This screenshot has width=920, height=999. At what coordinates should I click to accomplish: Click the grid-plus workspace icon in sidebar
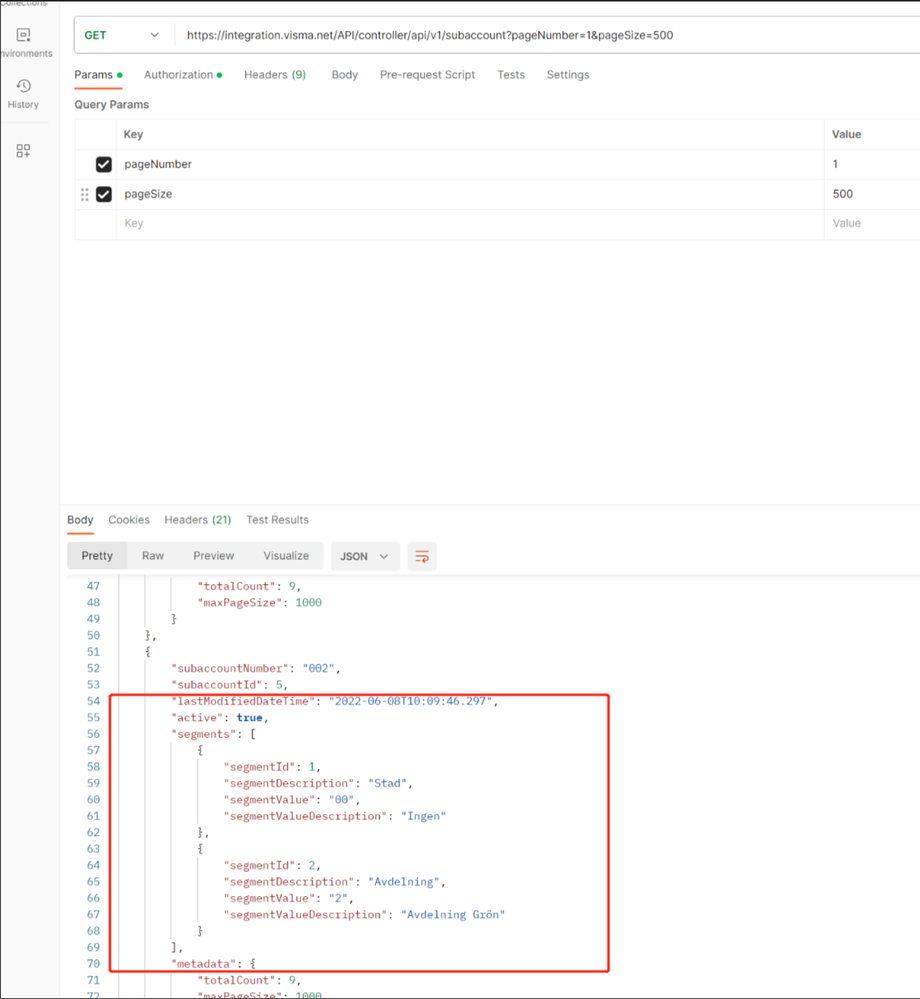[24, 151]
